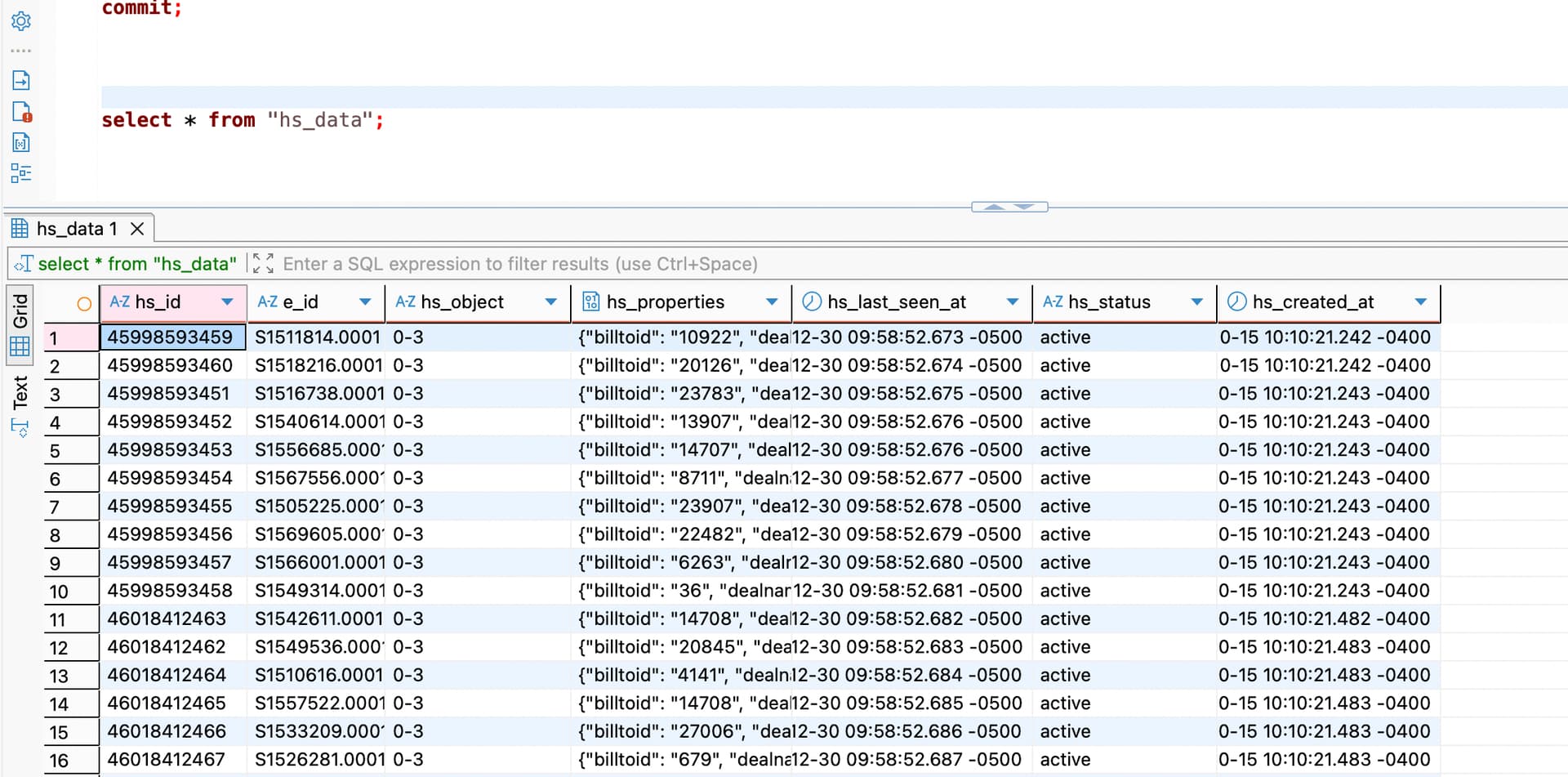Image resolution: width=1568 pixels, height=777 pixels.
Task: Click the results panel collapse handle
Action: coord(1009,207)
